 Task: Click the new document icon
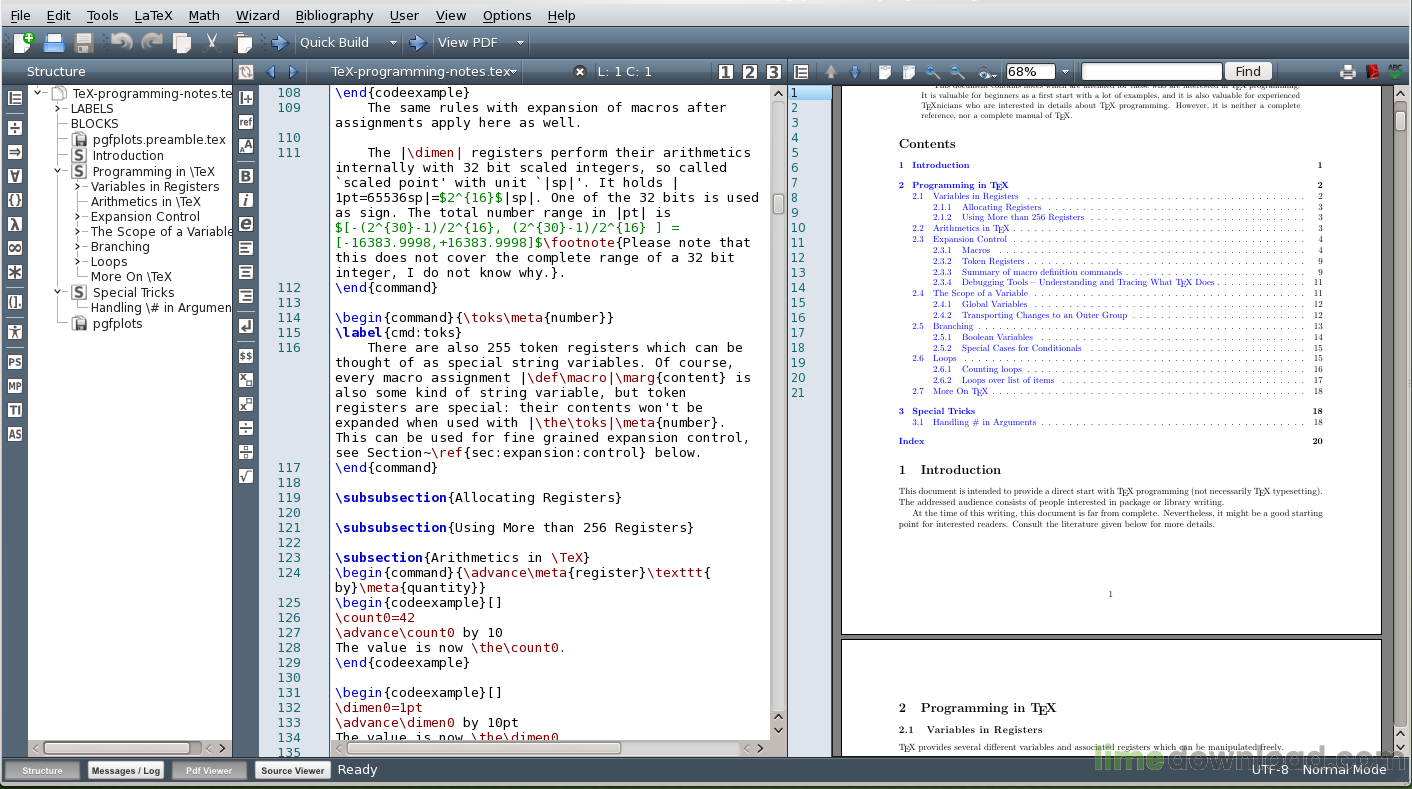point(23,43)
